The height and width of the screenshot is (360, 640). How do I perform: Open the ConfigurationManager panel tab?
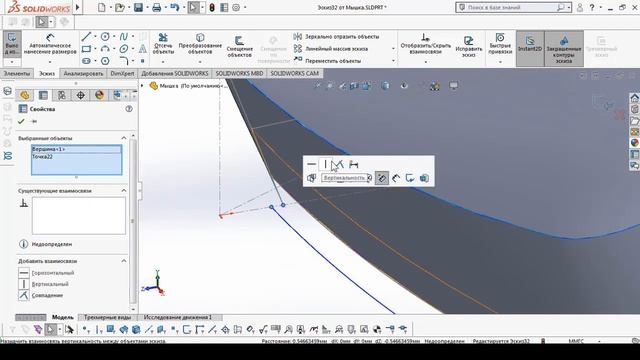pyautogui.click(x=62, y=95)
